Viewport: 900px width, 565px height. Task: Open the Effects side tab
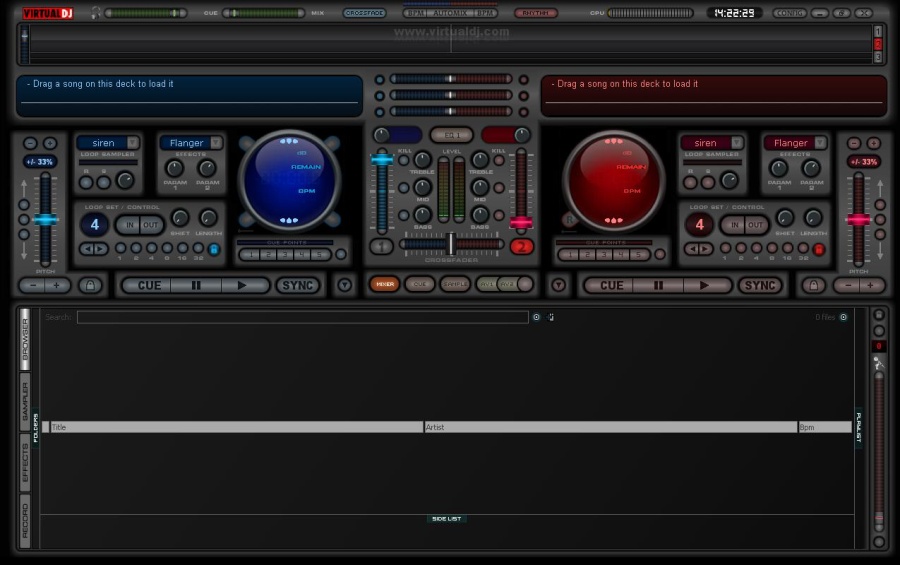(25, 462)
